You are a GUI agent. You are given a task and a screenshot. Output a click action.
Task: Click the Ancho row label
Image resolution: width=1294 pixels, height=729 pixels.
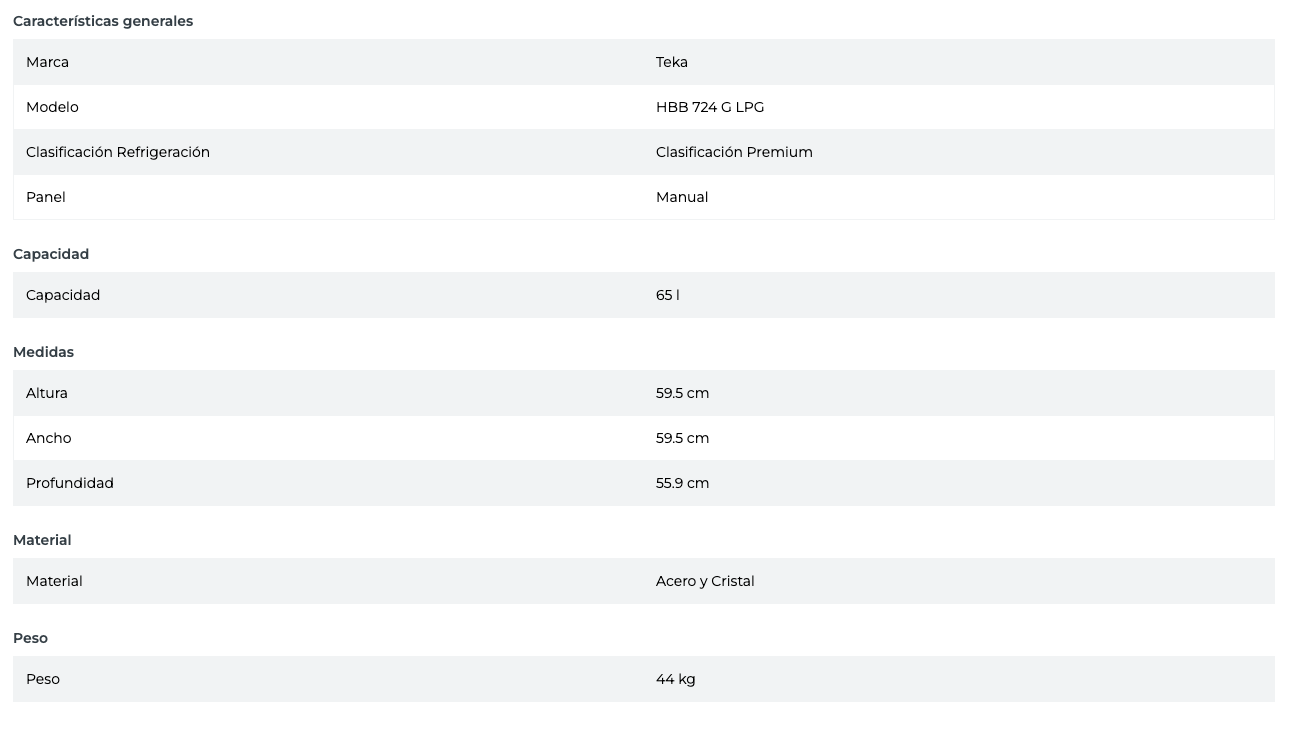click(x=48, y=438)
